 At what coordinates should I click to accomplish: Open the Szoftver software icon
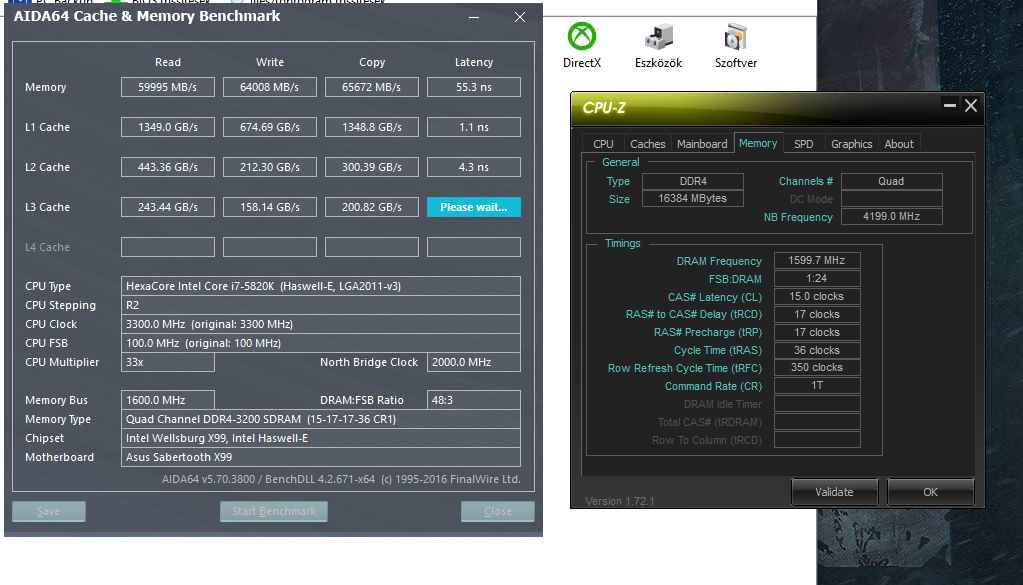coord(735,45)
